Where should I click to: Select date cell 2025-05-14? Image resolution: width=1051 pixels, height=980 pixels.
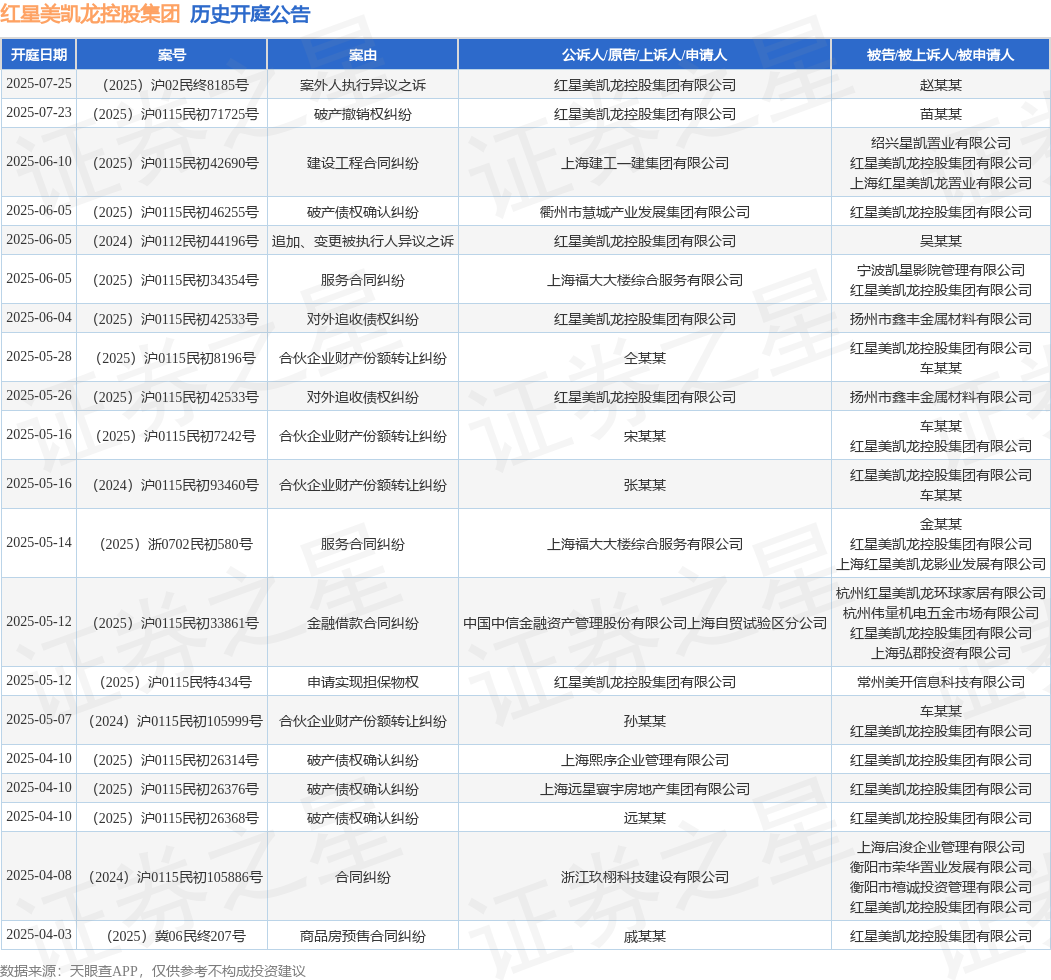(39, 542)
